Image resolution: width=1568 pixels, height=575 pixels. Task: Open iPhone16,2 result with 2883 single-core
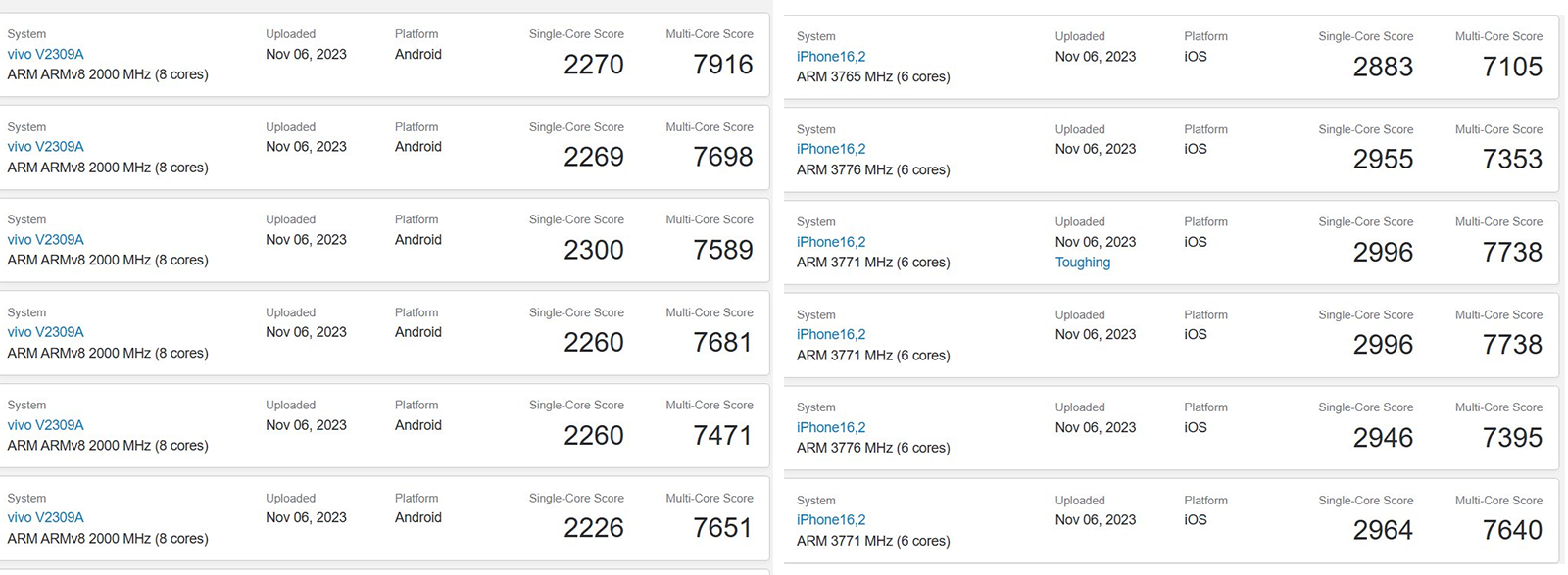coord(831,57)
